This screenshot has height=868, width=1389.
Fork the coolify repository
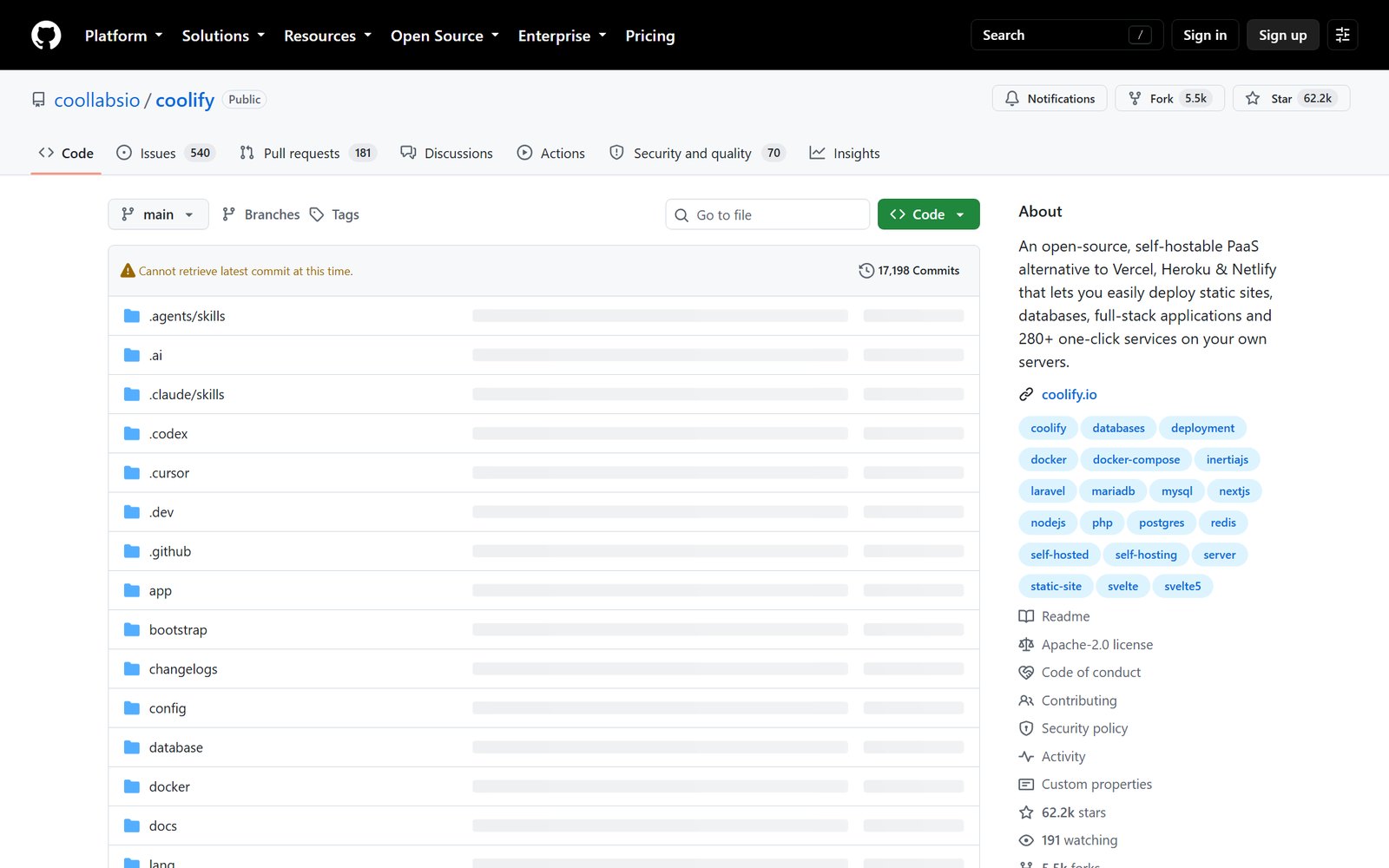pos(1169,98)
